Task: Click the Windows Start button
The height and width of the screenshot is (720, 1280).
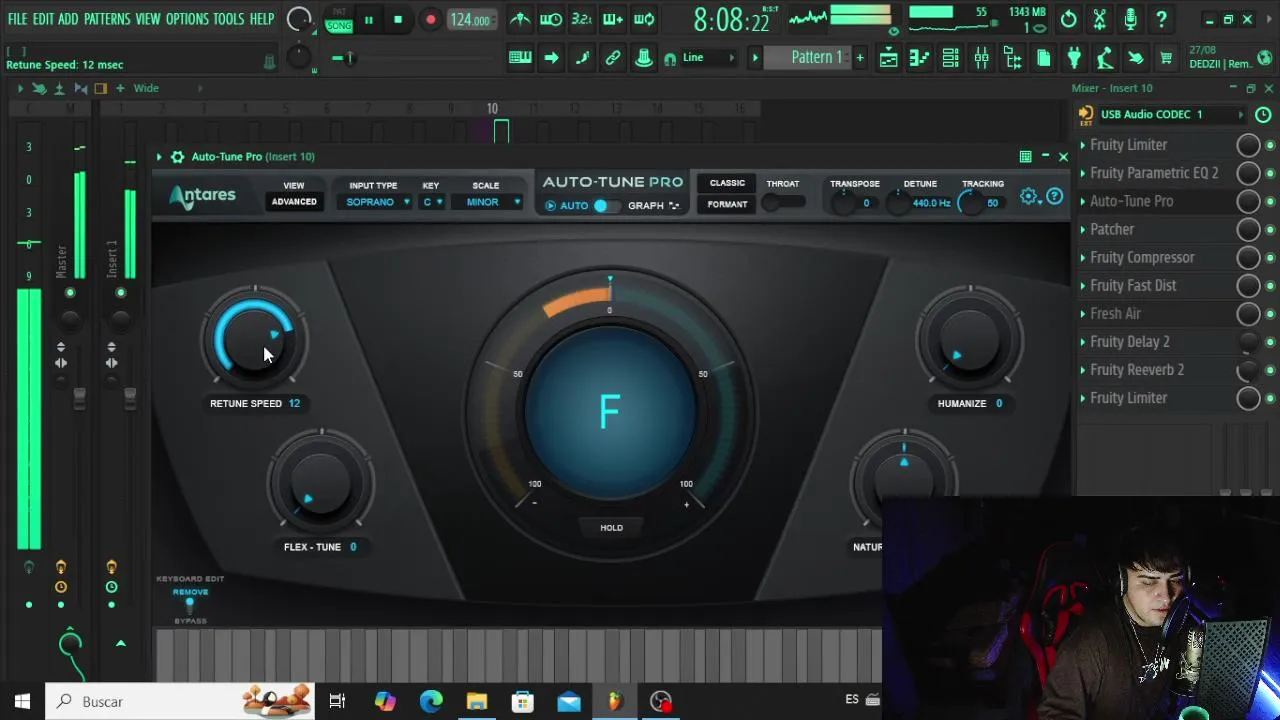Action: (22, 701)
